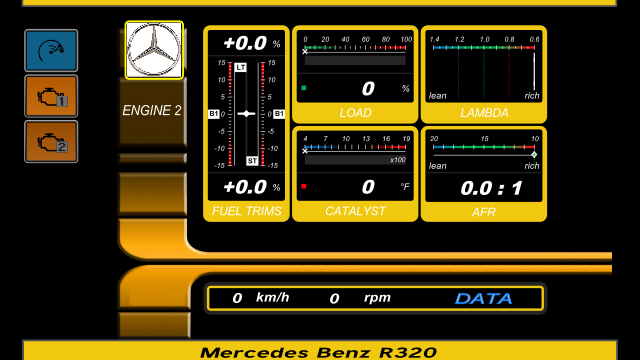Click the LT long-term trim label
This screenshot has height=360, width=640.
[240, 67]
